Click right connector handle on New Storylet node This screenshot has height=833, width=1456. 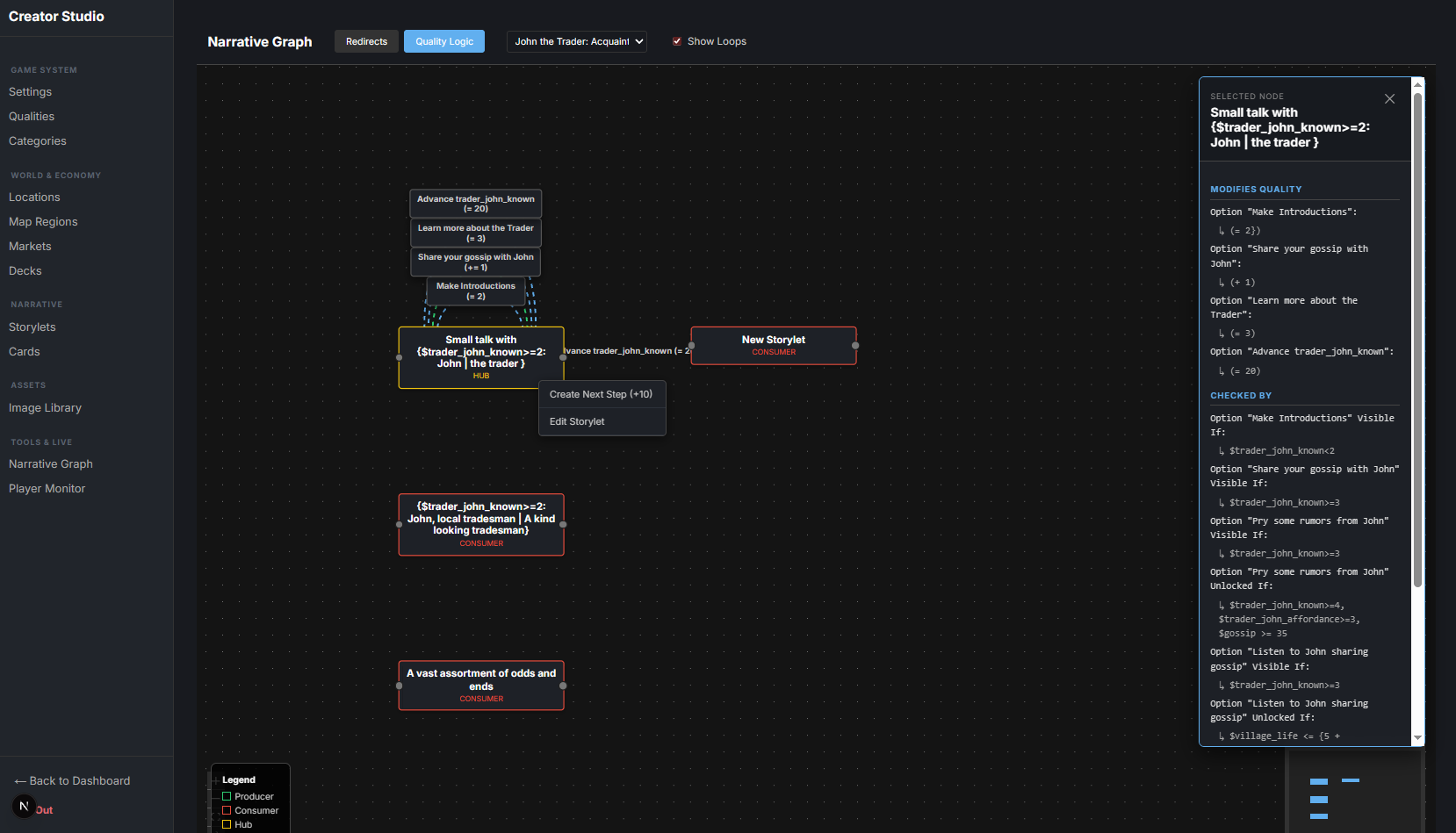[x=855, y=346]
